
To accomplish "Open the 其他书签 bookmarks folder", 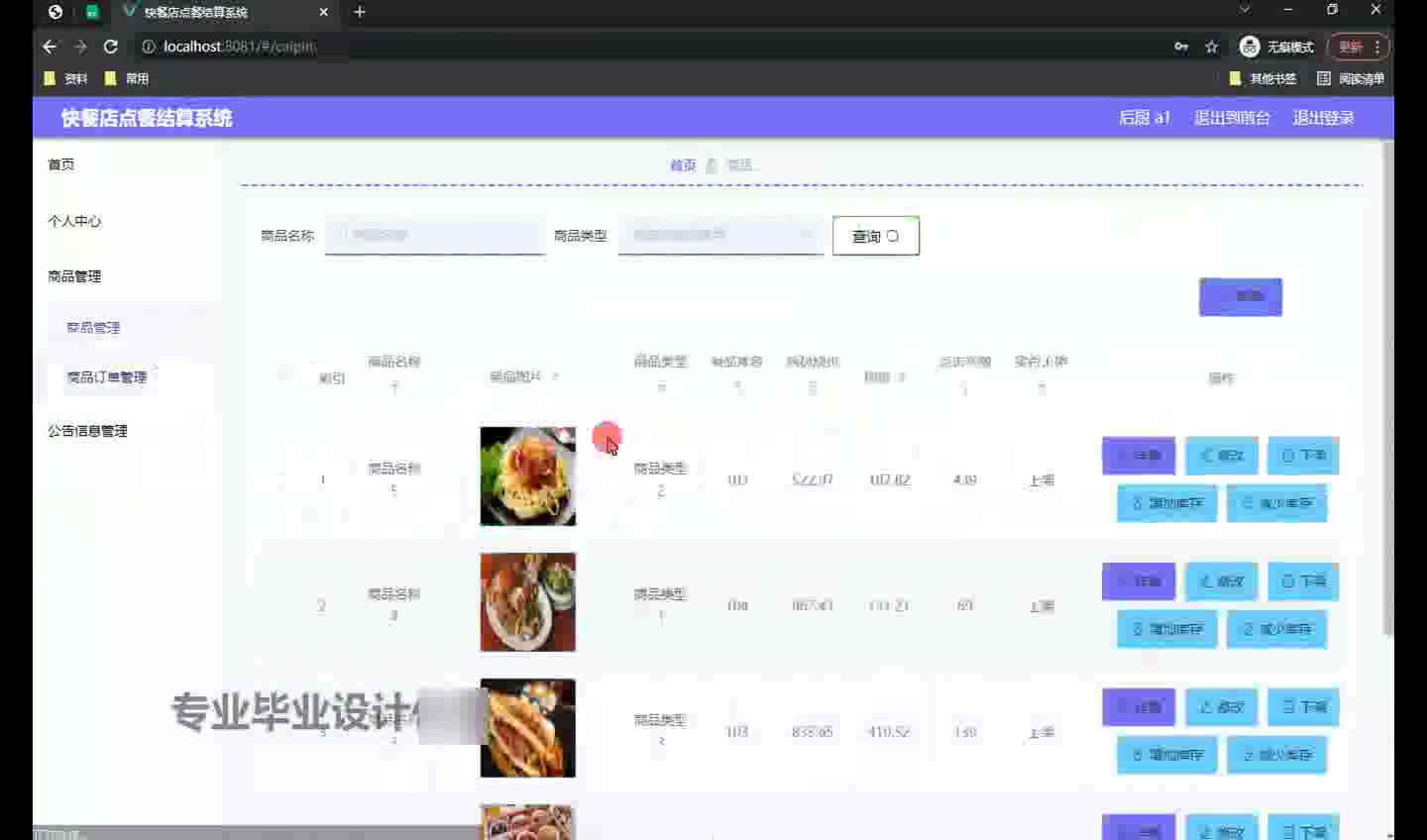I will coord(1262,78).
